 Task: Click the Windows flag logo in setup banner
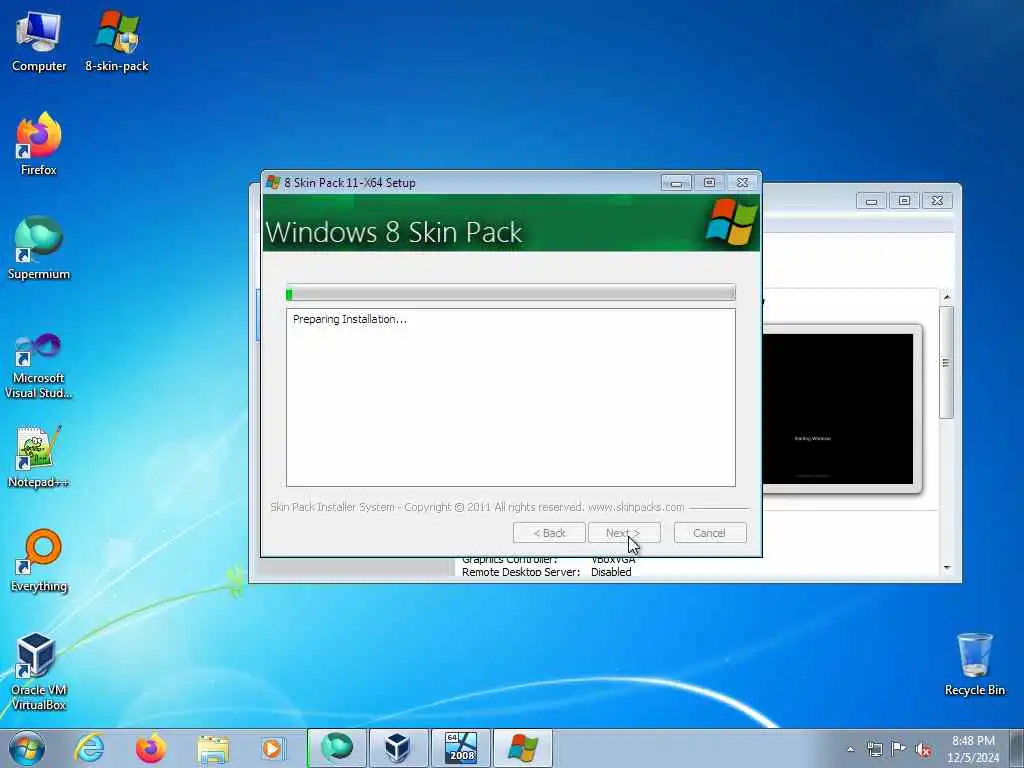(x=731, y=223)
